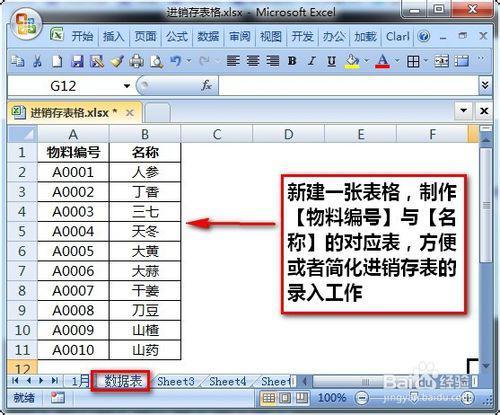
Task: Open the Office round logo button
Action: click(x=26, y=25)
